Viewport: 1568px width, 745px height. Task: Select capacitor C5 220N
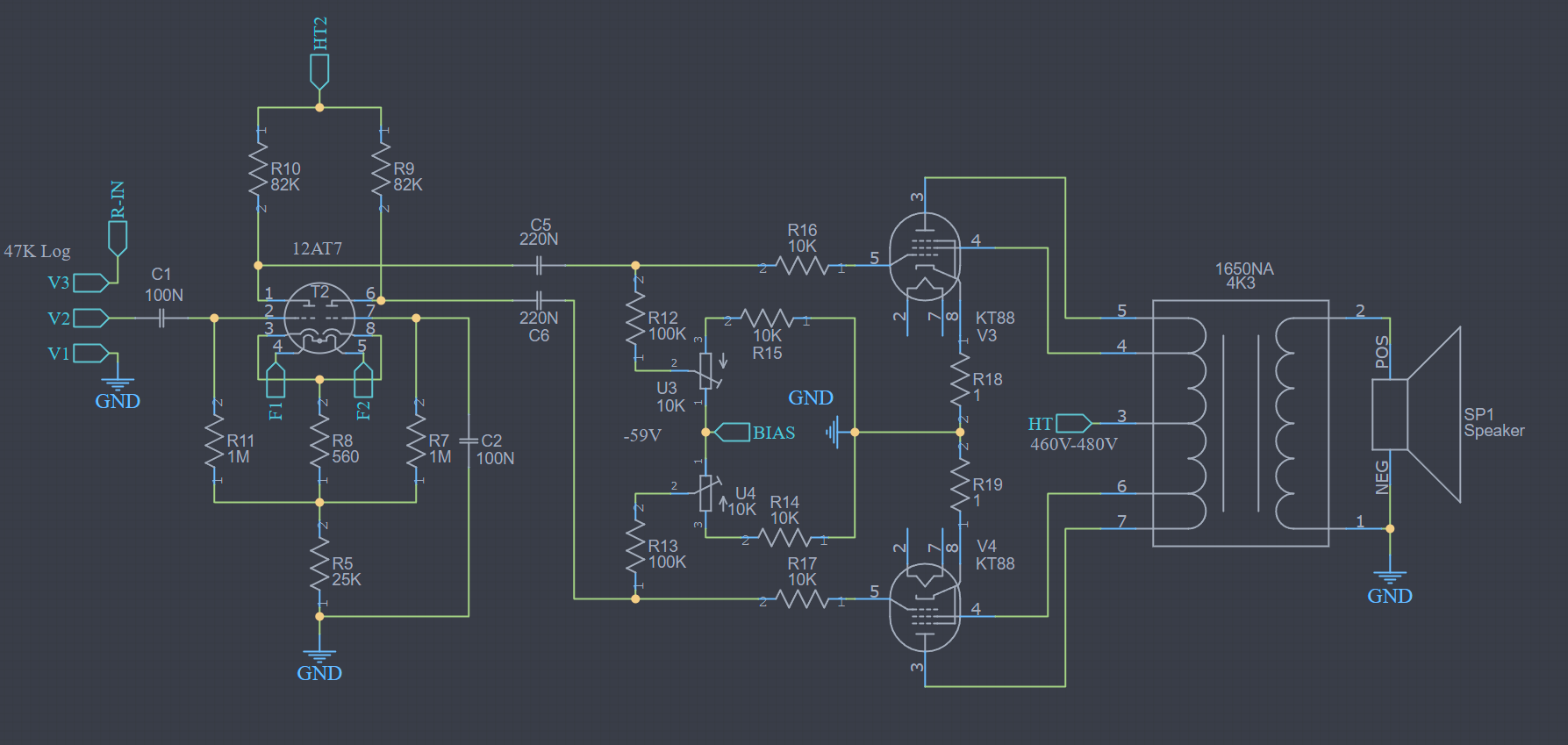pos(539,265)
